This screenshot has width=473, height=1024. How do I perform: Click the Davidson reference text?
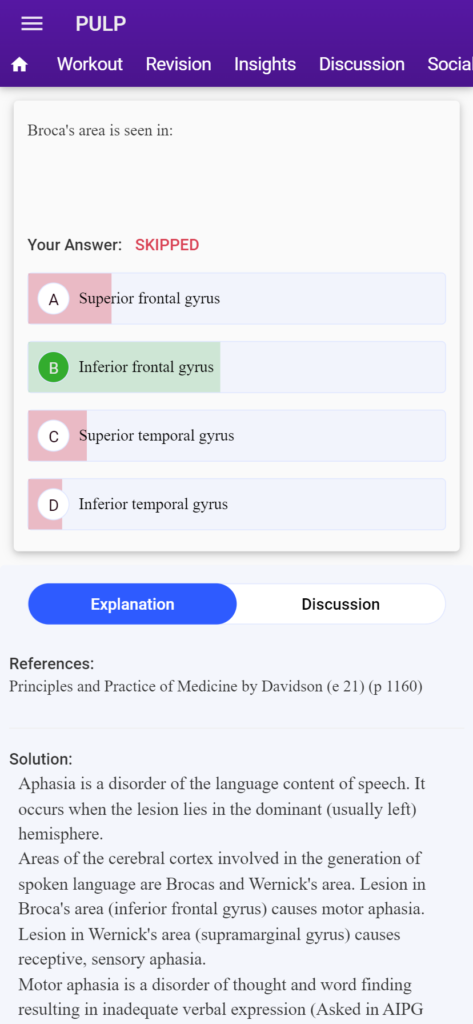[x=216, y=687]
